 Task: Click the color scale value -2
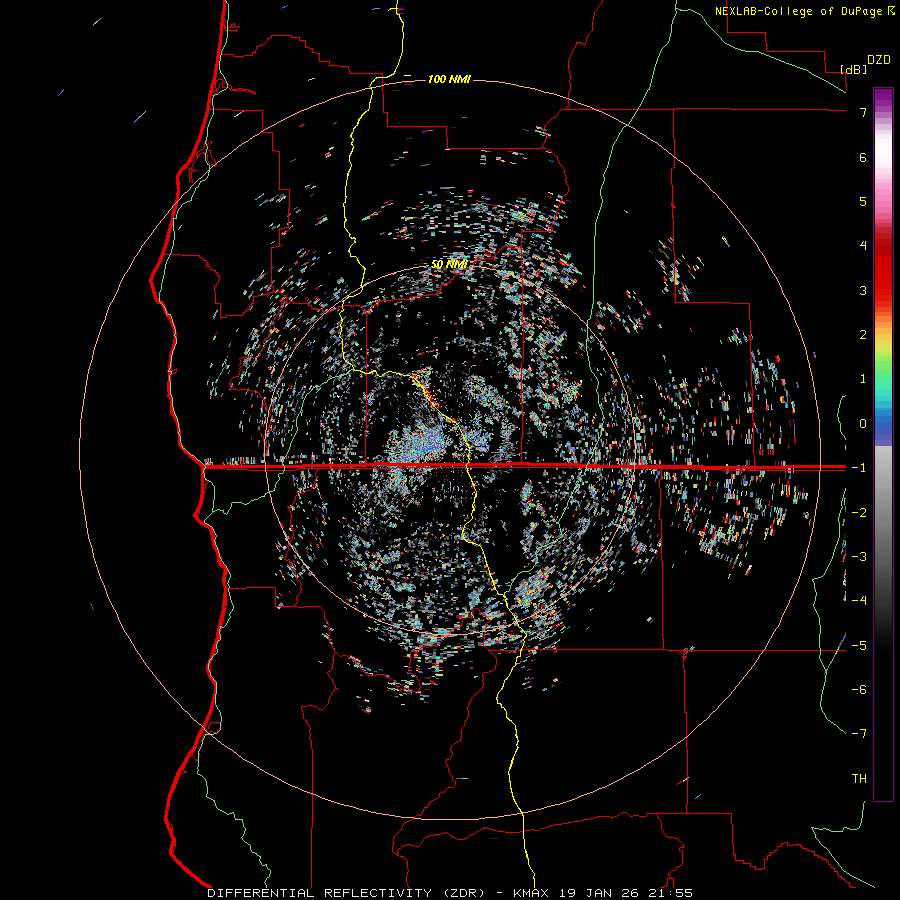[859, 513]
